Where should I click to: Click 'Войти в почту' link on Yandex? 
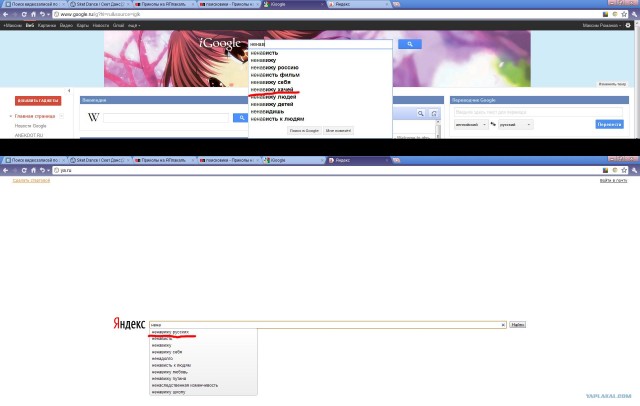613,180
